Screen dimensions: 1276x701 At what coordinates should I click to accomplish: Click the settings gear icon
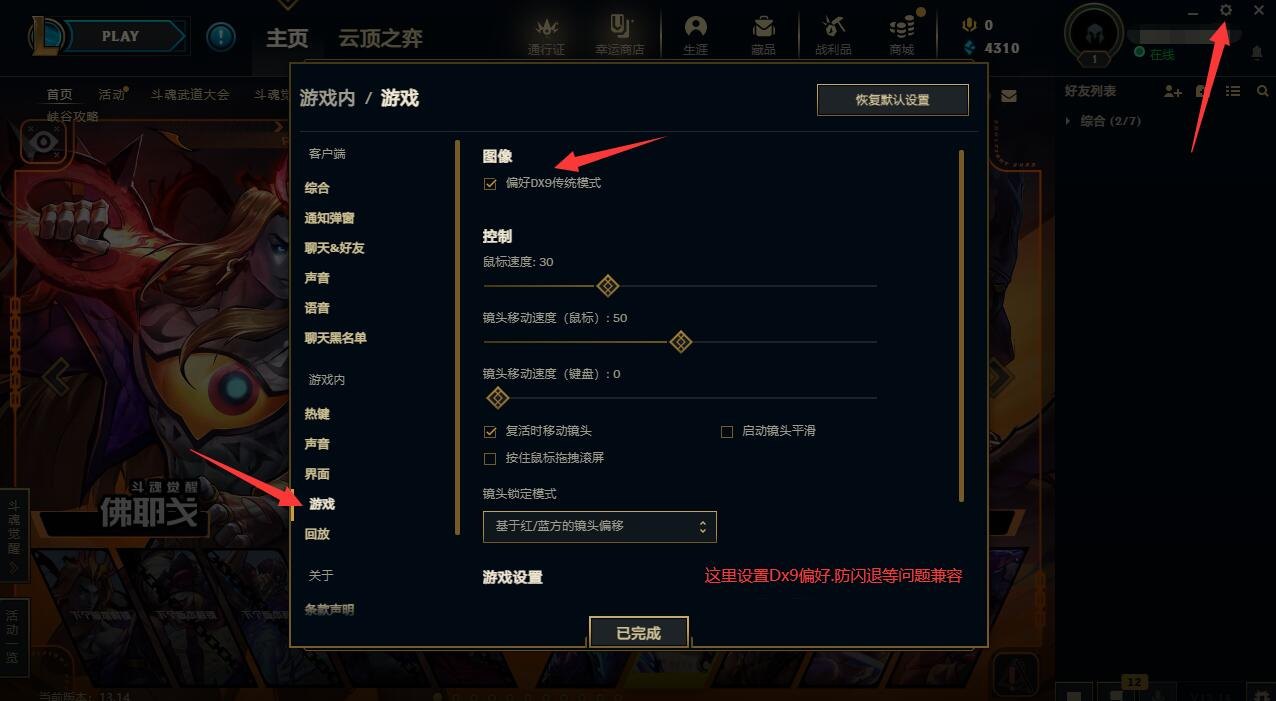tap(1226, 10)
